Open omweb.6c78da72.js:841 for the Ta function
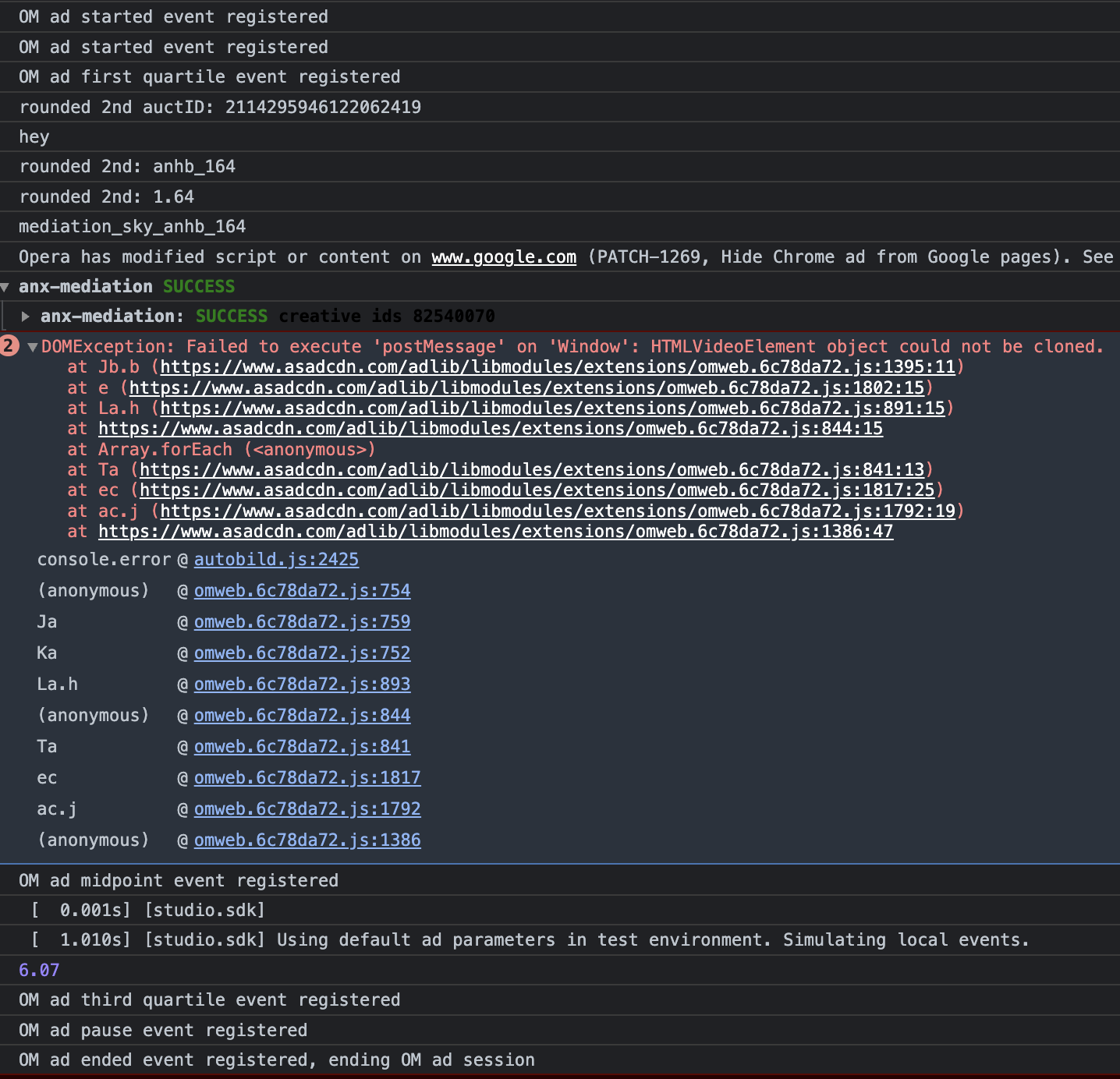Screen dimensions: 1120x1079 [x=302, y=746]
